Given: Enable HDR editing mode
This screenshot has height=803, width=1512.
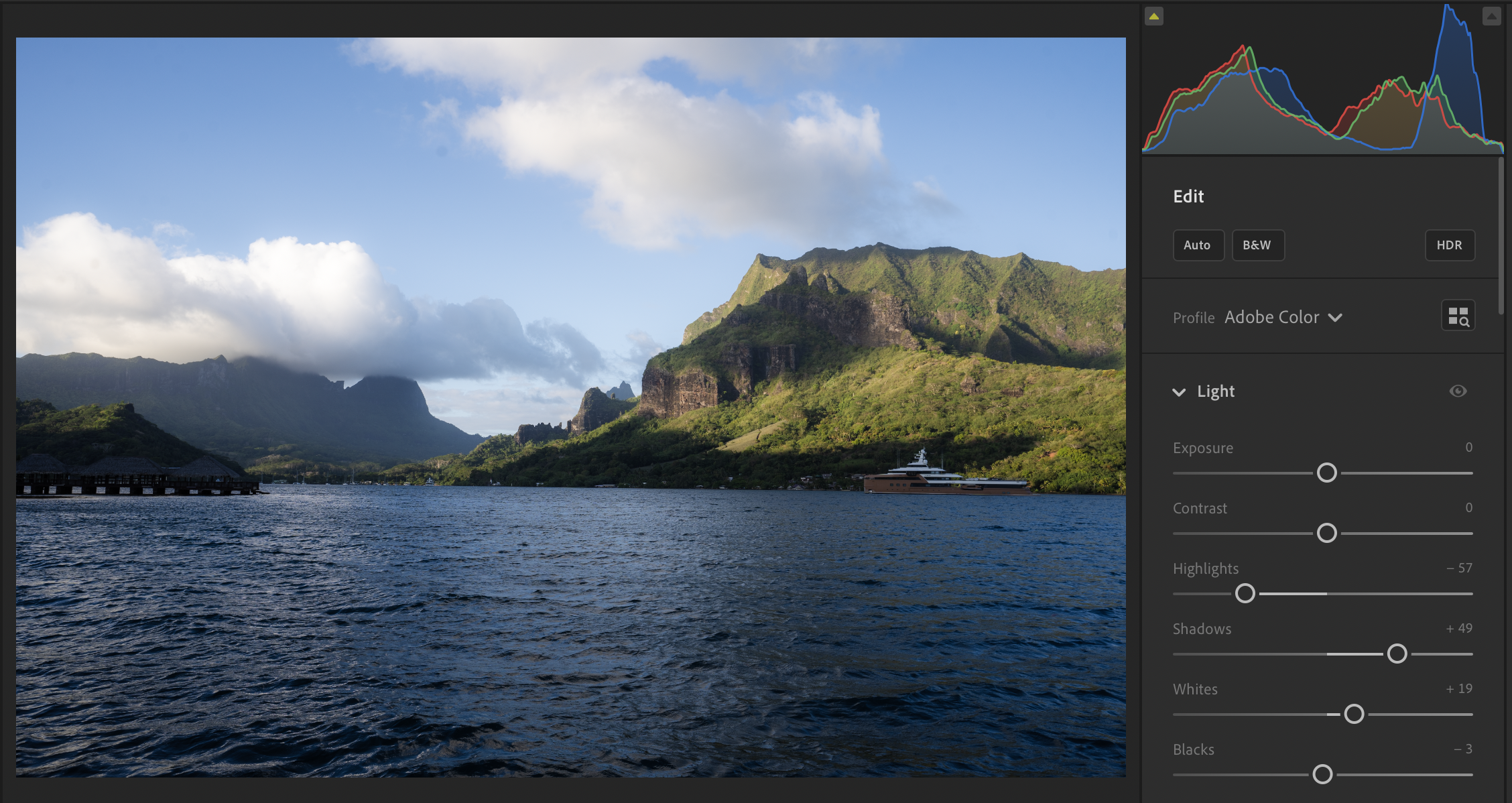Looking at the screenshot, I should (x=1449, y=245).
